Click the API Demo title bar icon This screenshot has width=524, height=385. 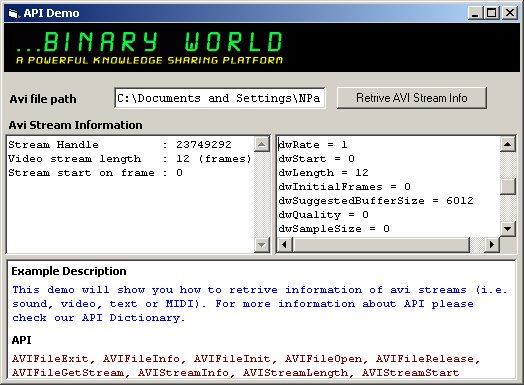[13, 13]
